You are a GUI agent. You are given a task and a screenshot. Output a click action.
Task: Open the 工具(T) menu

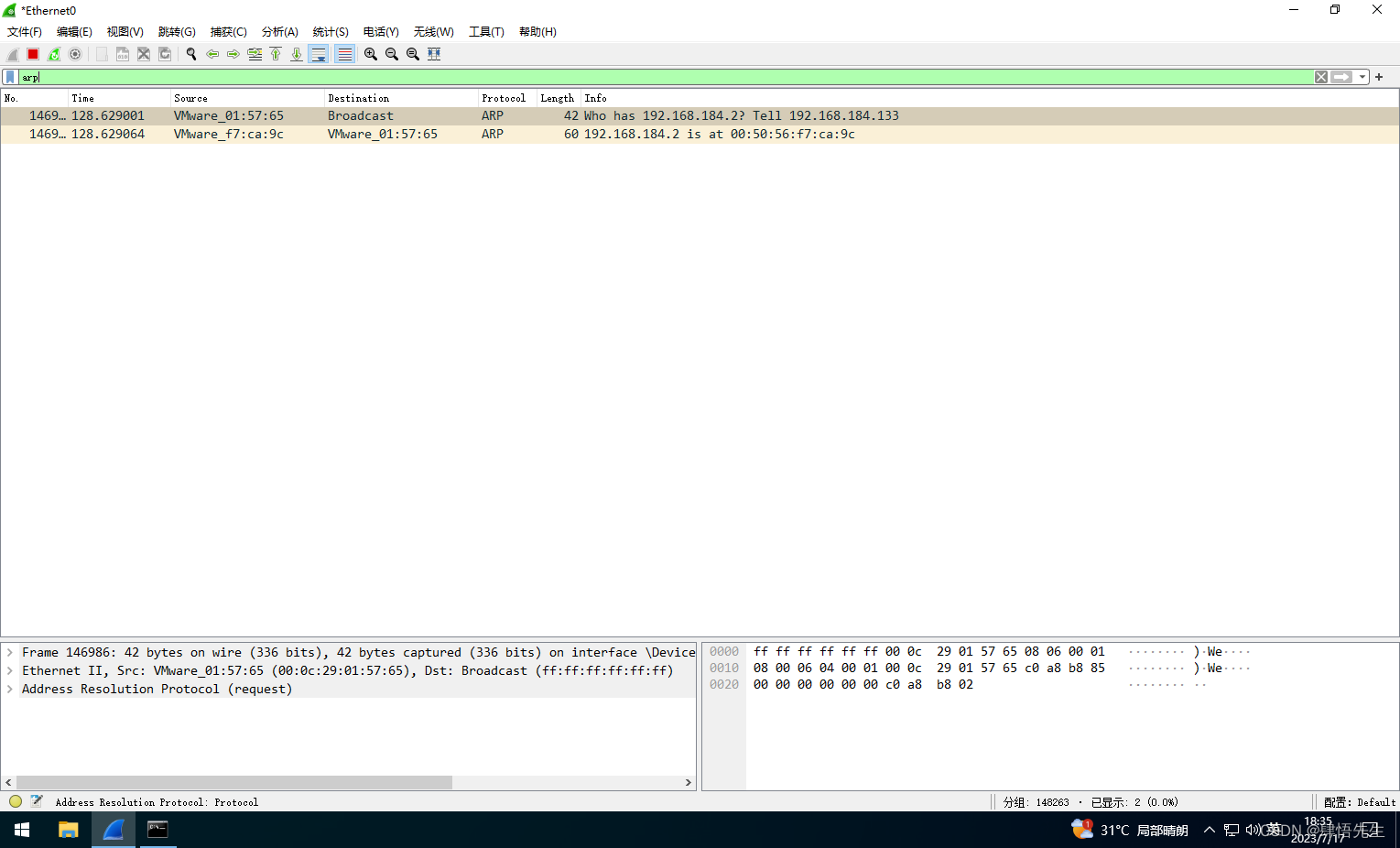(x=486, y=31)
